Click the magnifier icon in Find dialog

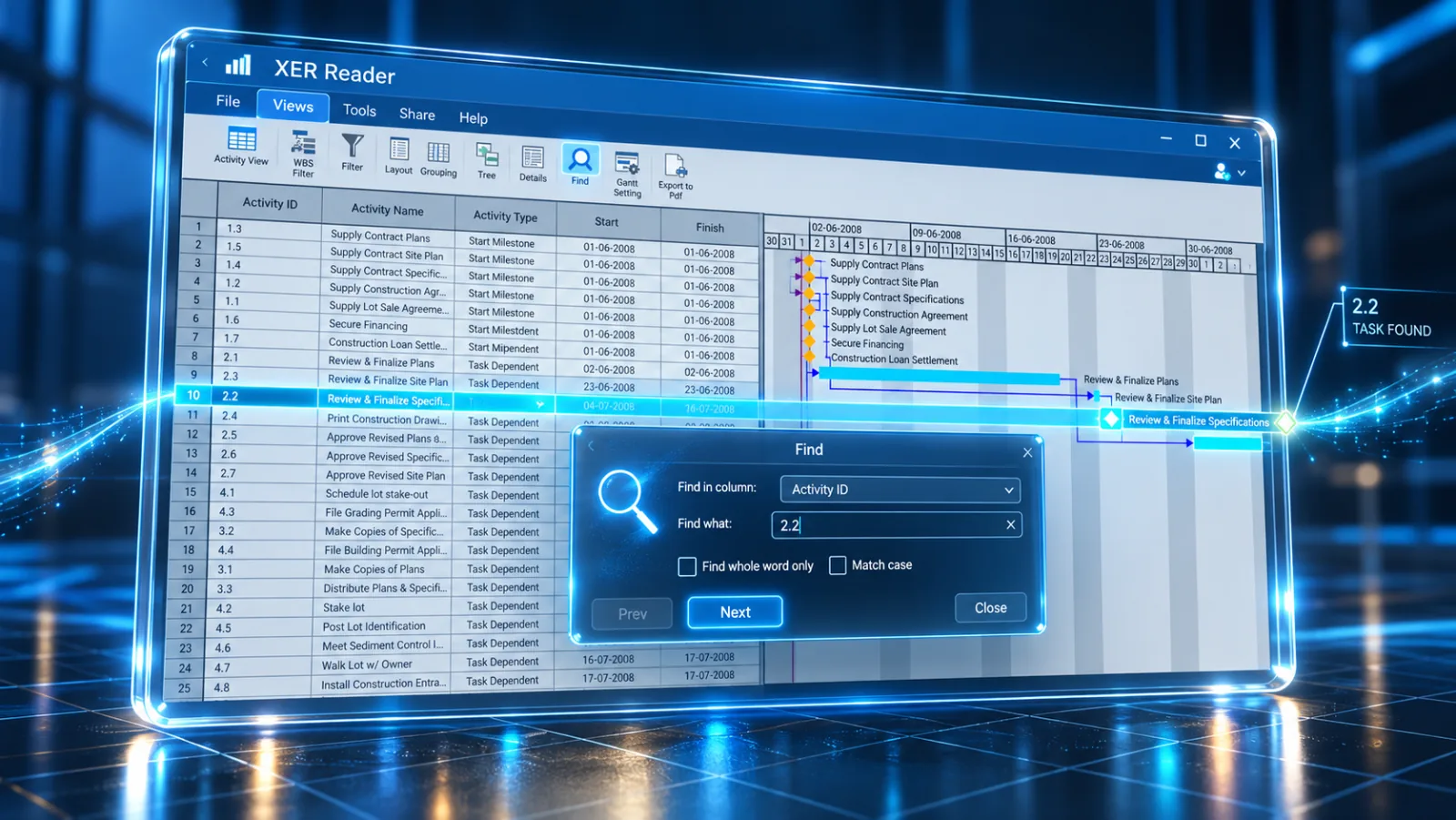[x=627, y=500]
